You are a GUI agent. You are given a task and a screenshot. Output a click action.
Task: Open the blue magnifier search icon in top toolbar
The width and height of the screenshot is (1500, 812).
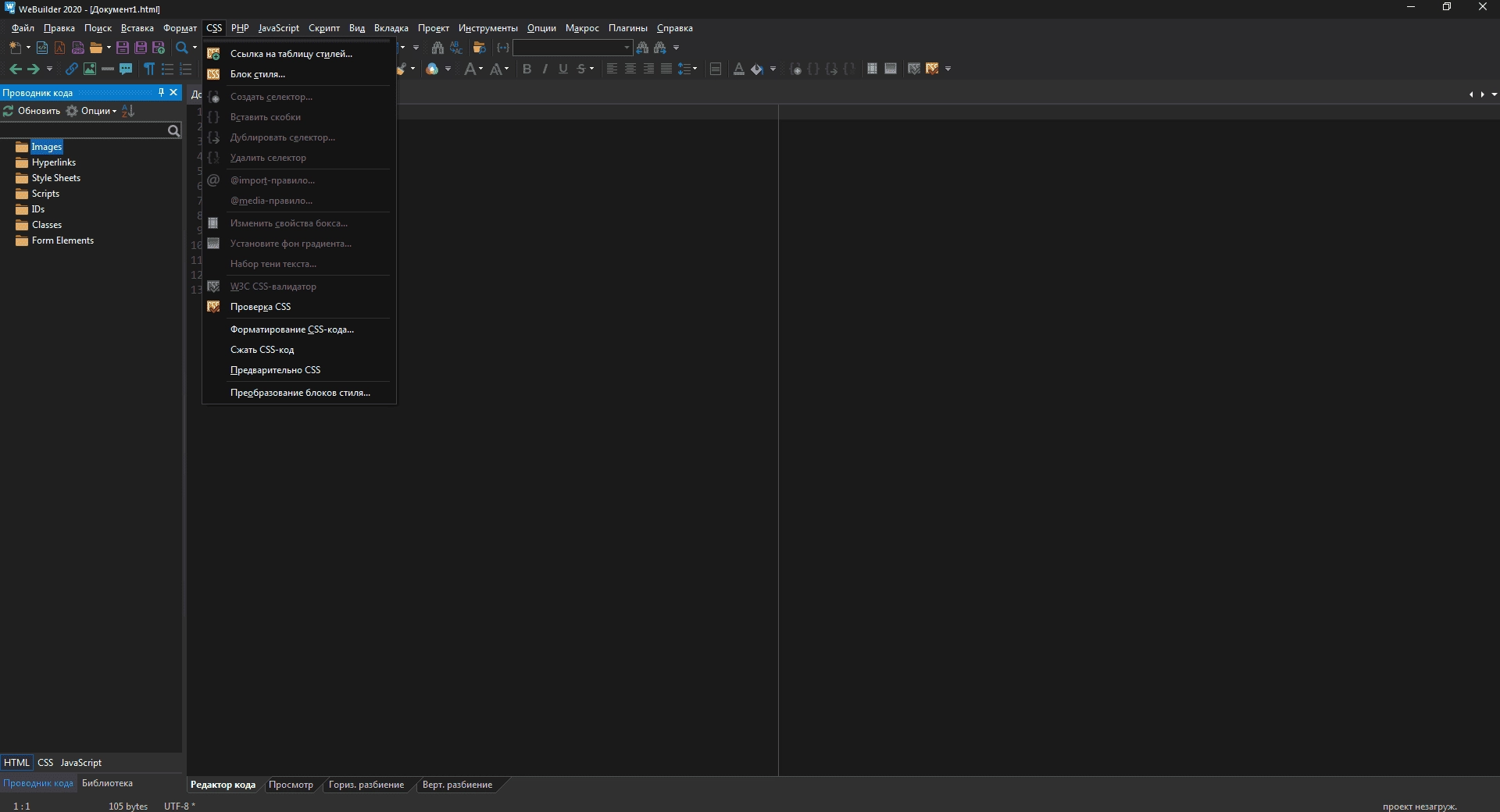pyautogui.click(x=182, y=48)
